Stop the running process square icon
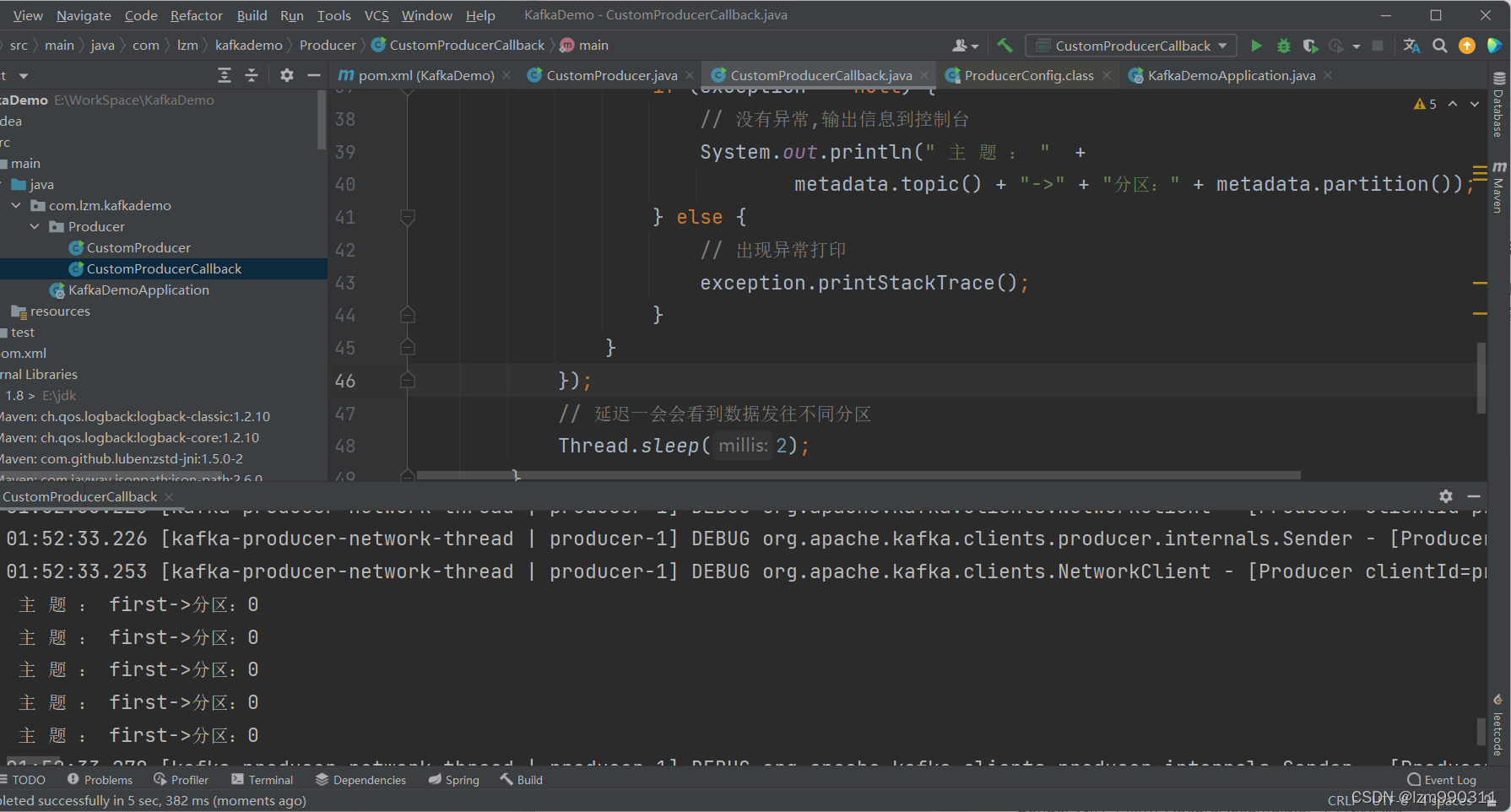The width and height of the screenshot is (1511, 812). pos(1378,46)
